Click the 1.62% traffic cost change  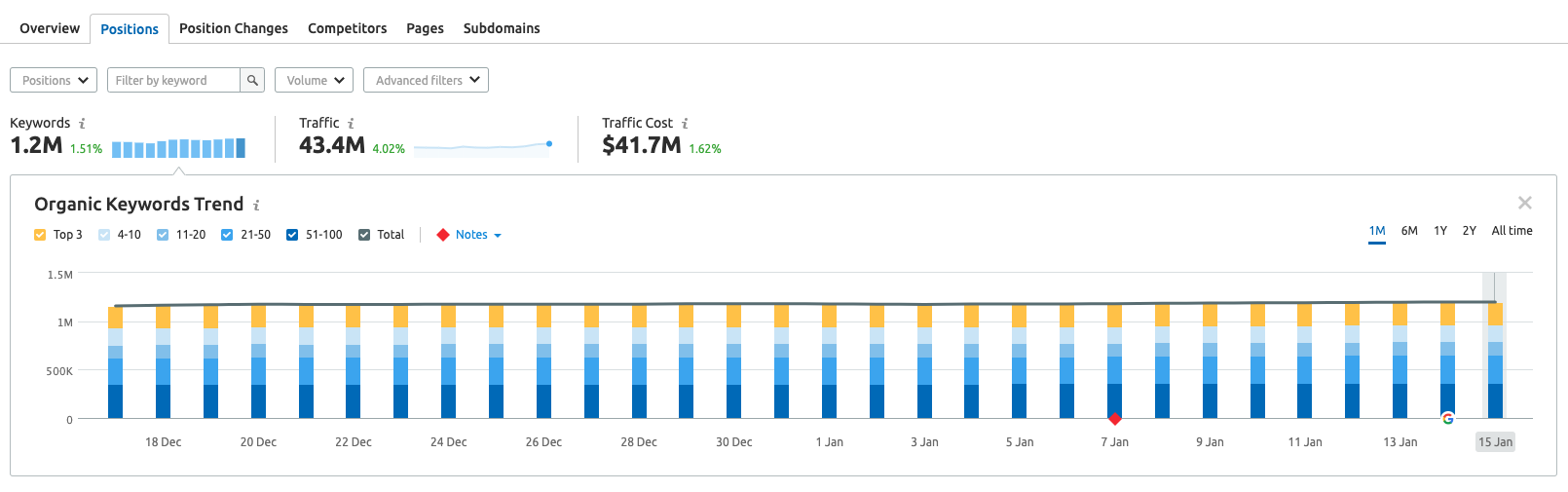(x=705, y=149)
